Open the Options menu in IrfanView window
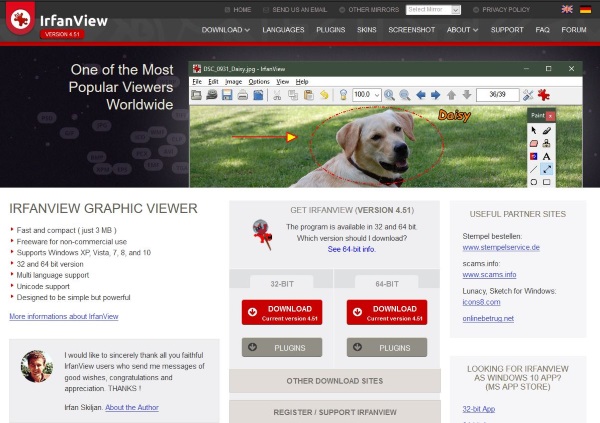The image size is (600, 423). click(259, 82)
